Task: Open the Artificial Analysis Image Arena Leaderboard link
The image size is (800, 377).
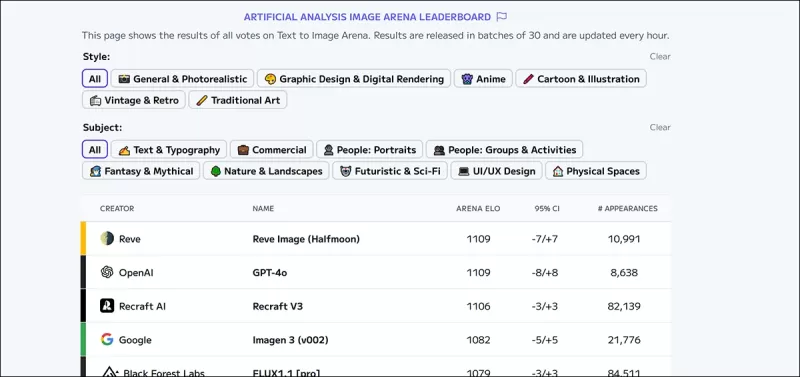Action: 367,17
